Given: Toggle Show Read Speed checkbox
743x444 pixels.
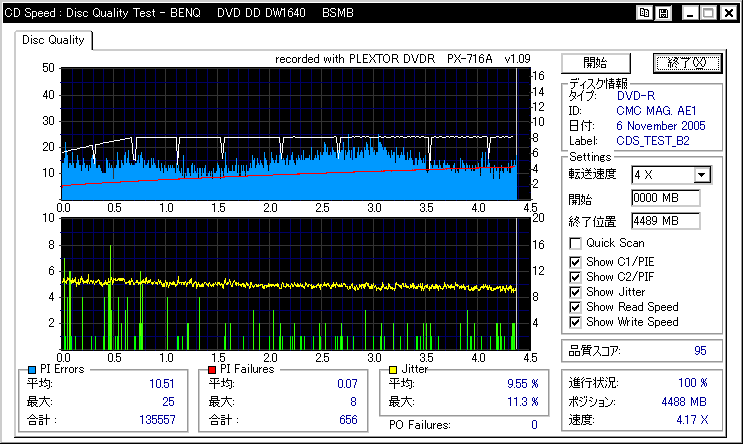Looking at the screenshot, I should (x=575, y=307).
